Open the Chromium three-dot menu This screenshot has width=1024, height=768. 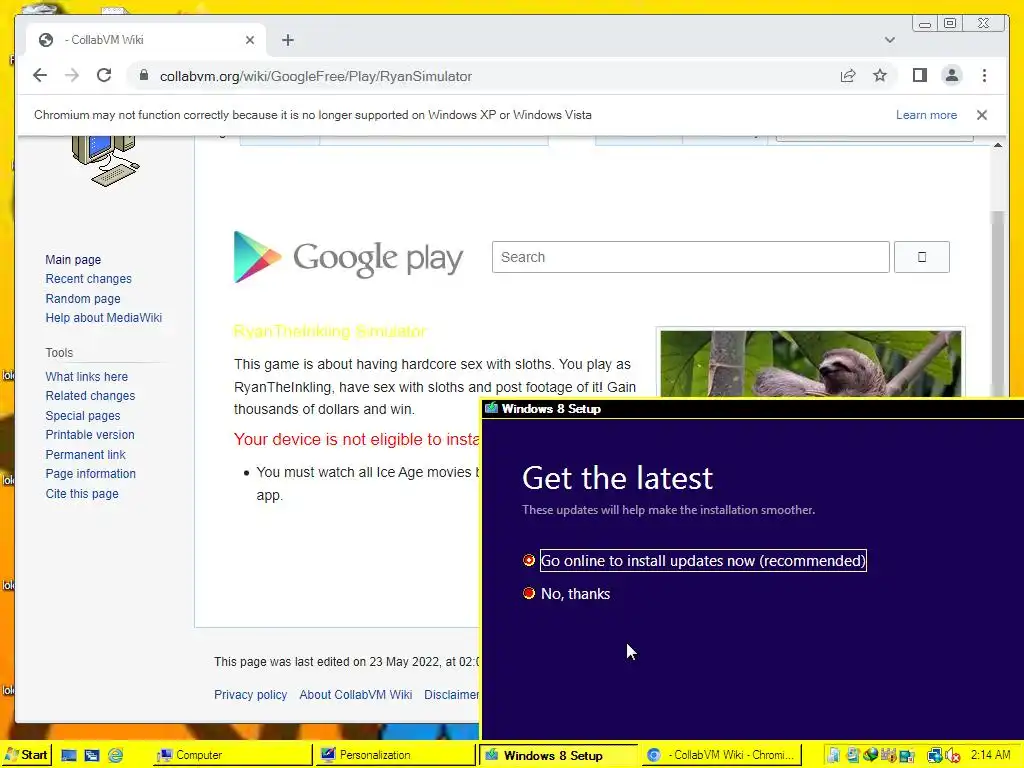click(984, 76)
